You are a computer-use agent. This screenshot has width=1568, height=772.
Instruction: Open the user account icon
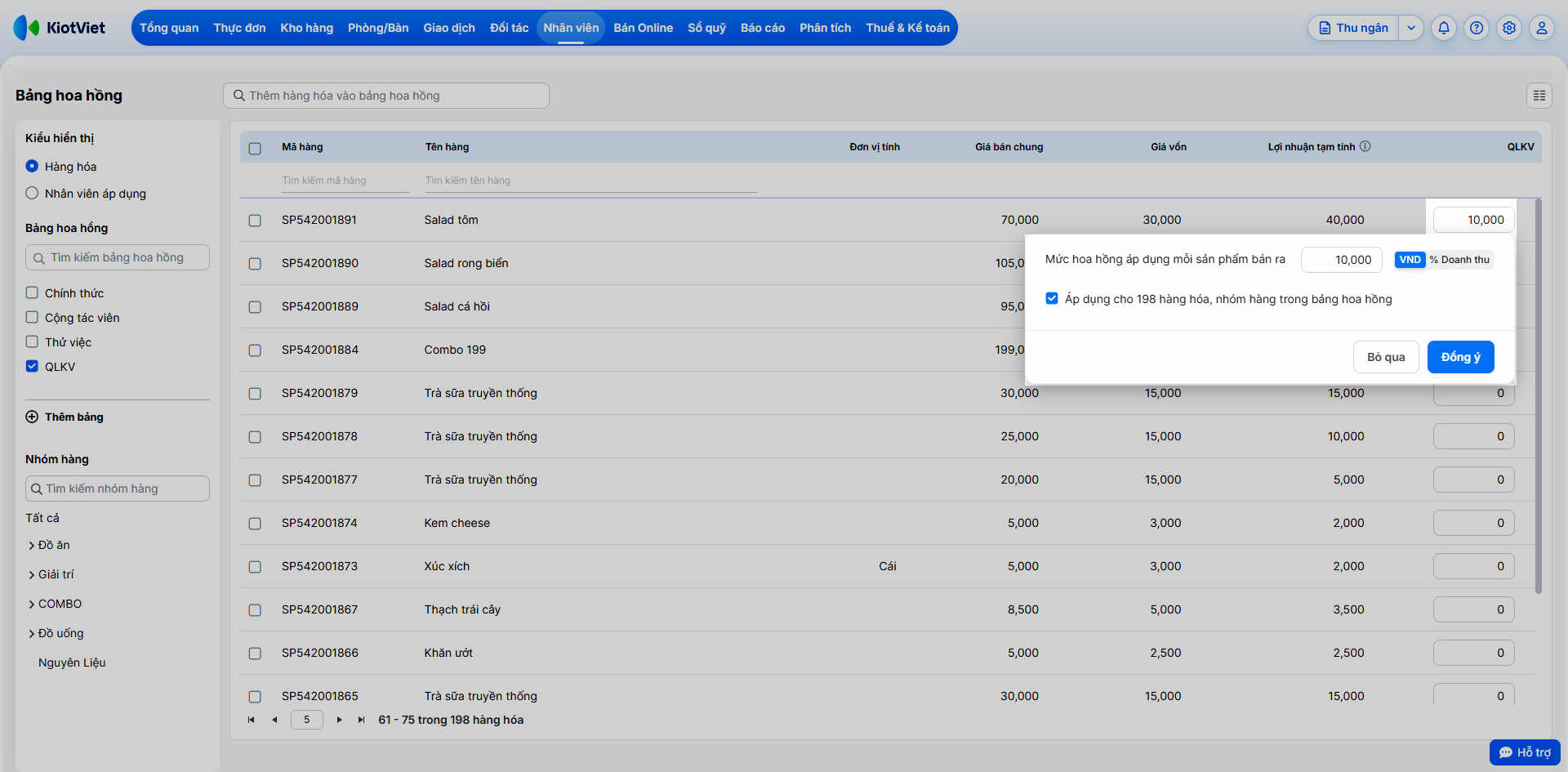tap(1542, 28)
